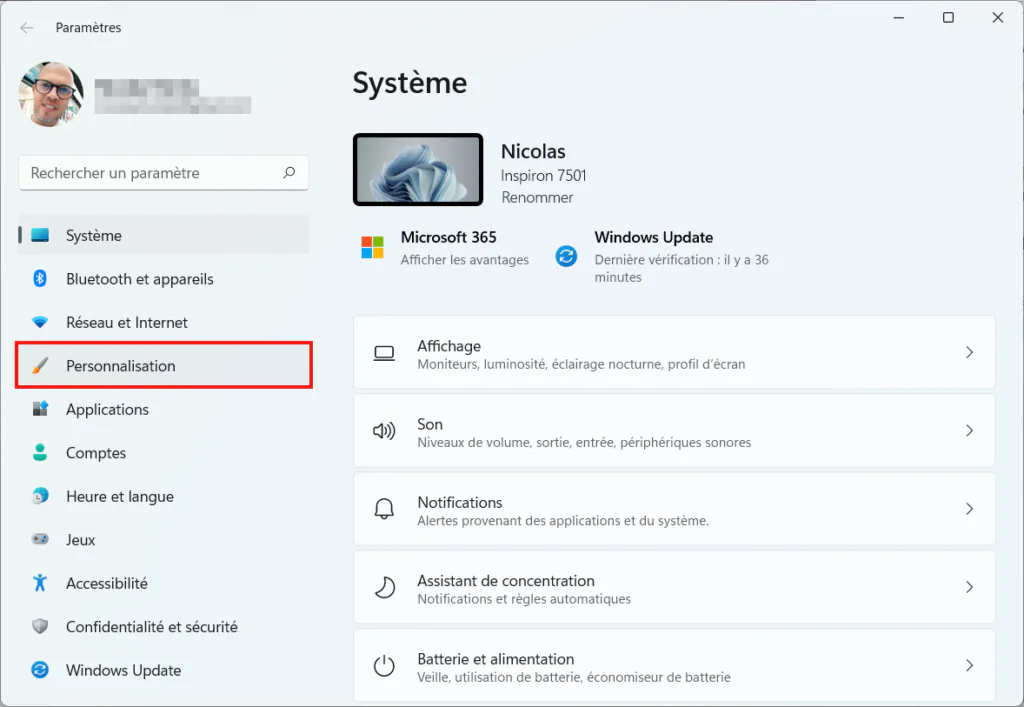
Task: Expand the Son row chevron
Action: tap(969, 431)
